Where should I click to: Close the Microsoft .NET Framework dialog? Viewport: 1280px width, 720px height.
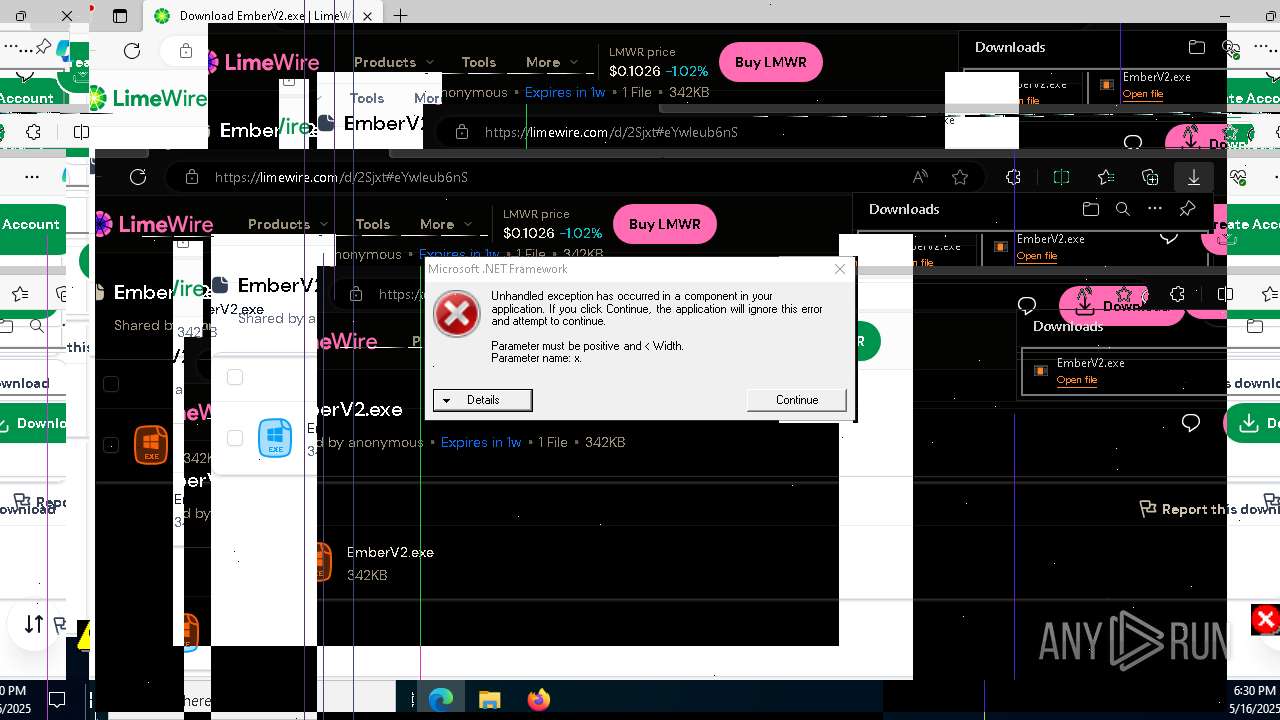coord(840,269)
